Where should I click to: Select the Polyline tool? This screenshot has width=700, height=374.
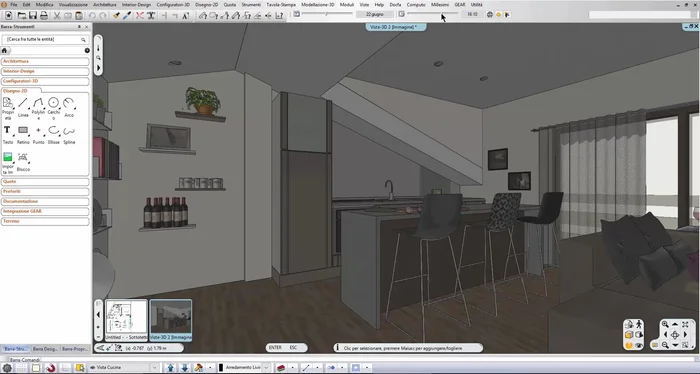(x=38, y=108)
